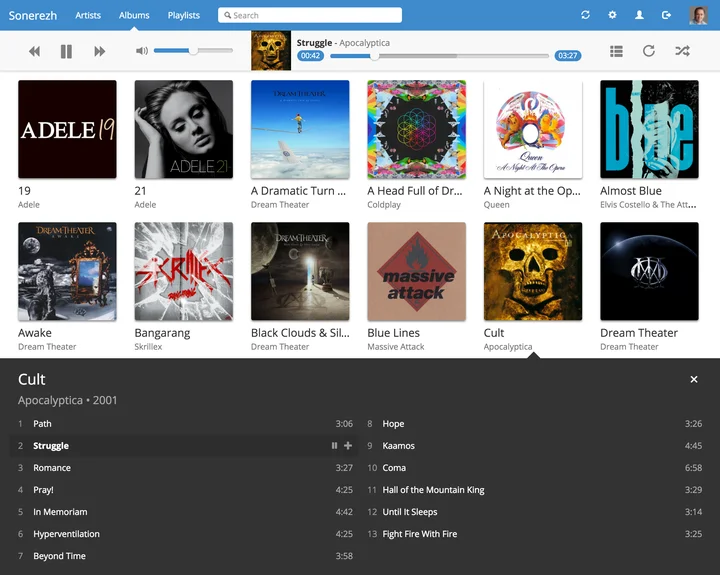720x575 pixels.
Task: Skip to the next track
Action: coord(99,51)
